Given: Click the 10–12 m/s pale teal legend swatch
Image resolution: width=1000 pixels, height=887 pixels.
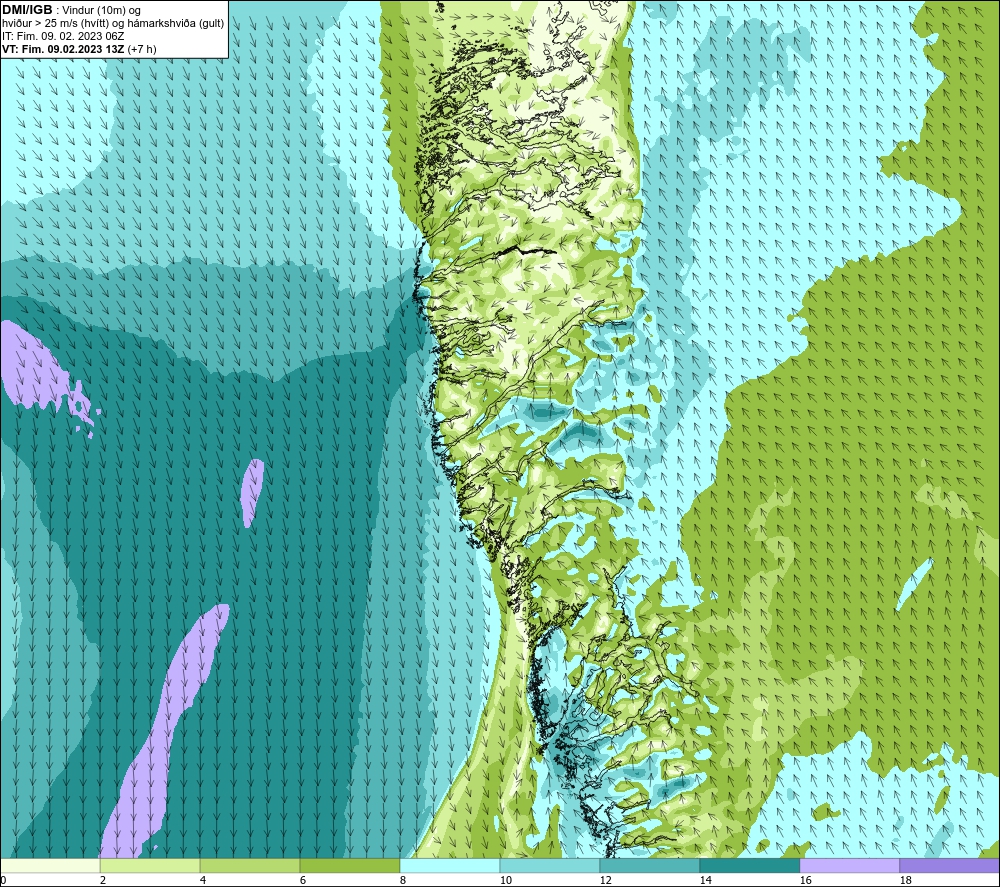Looking at the screenshot, I should click(549, 866).
